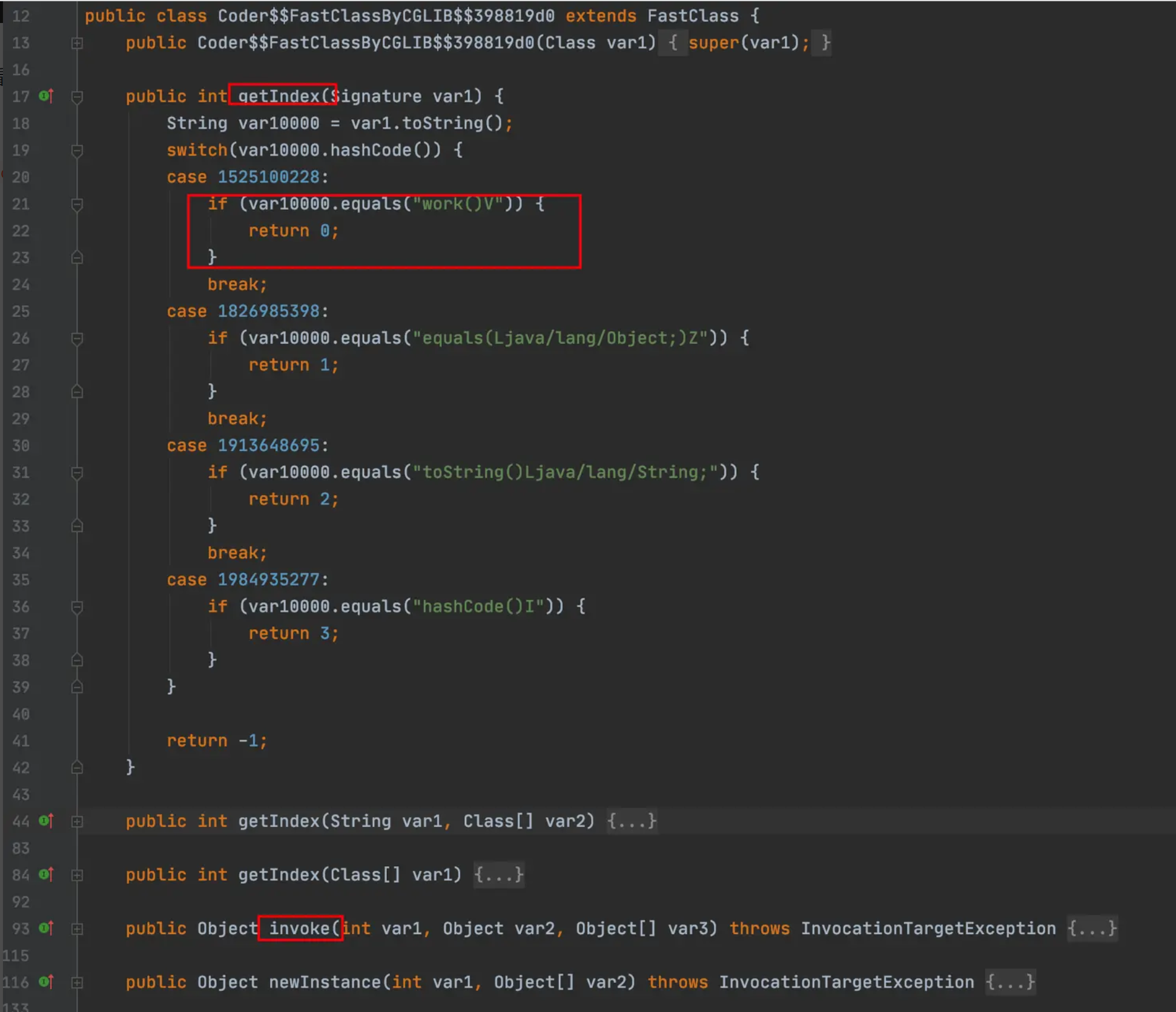Expand newInstance method fold on line 116
Image resolution: width=1176 pixels, height=1012 pixels.
[77, 982]
